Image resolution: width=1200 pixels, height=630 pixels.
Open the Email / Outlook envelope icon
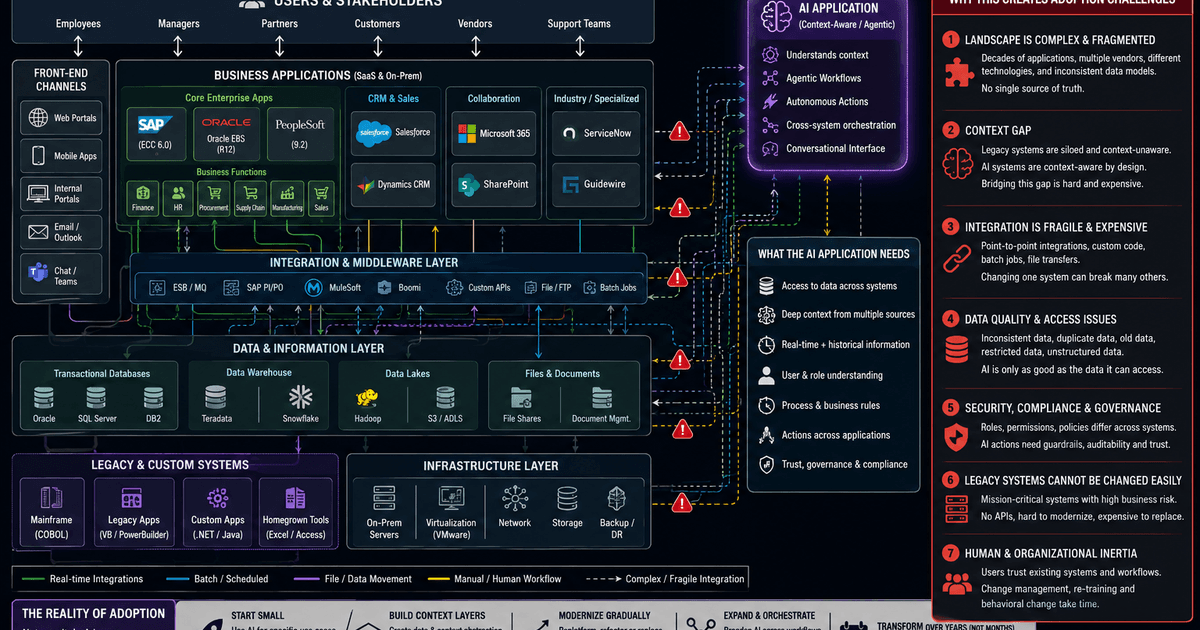38,232
